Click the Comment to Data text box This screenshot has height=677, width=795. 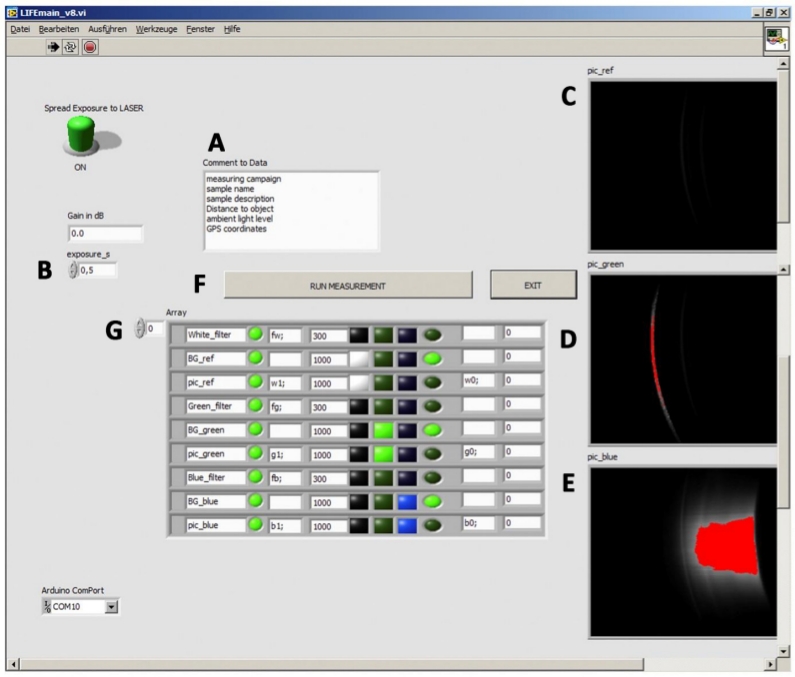(x=291, y=211)
